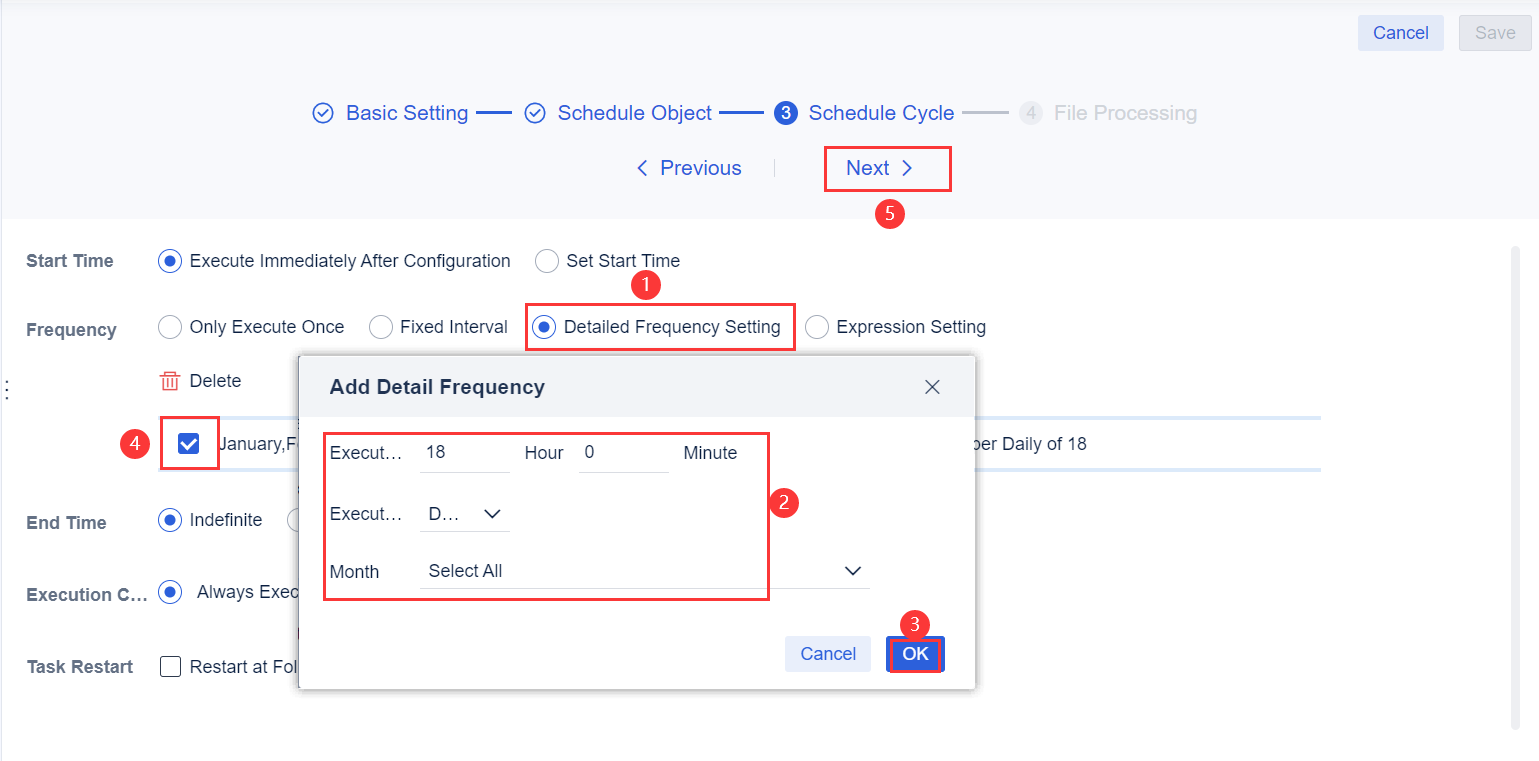Enable the Restart at Follow task checkbox

point(170,666)
